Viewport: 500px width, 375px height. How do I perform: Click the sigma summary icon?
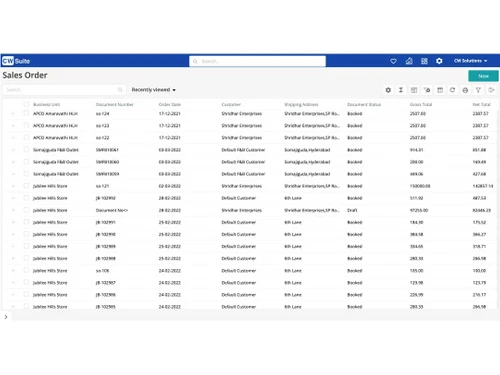click(x=401, y=90)
